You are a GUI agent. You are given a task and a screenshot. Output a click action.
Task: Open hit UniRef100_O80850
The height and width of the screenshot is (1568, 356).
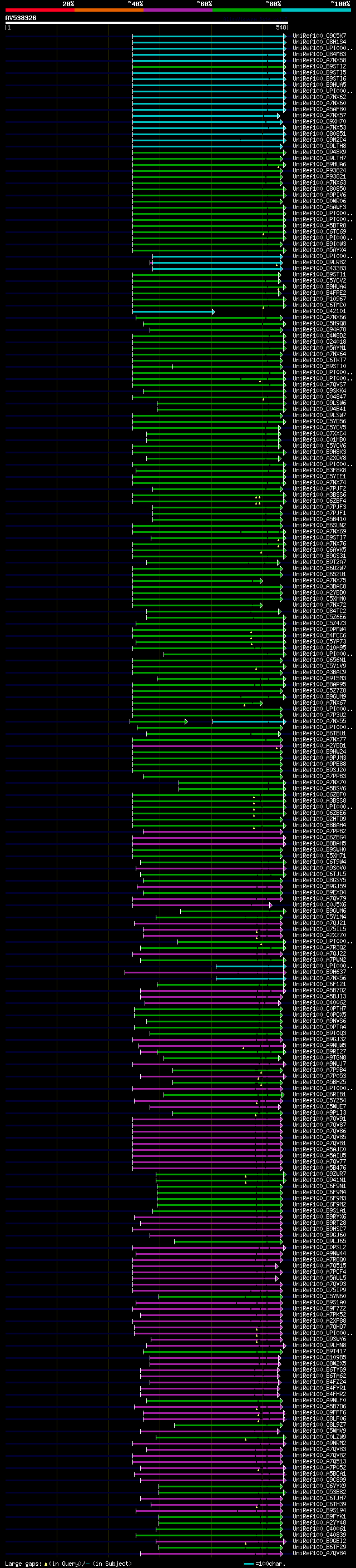319,189
